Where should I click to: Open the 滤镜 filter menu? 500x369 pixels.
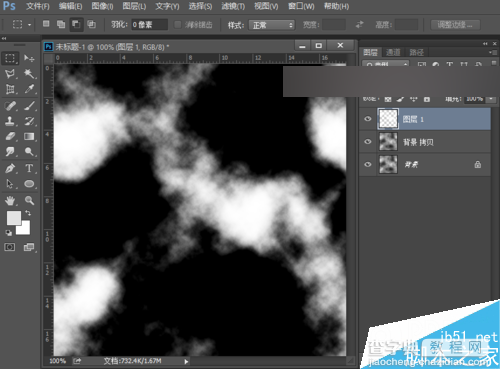pos(233,6)
